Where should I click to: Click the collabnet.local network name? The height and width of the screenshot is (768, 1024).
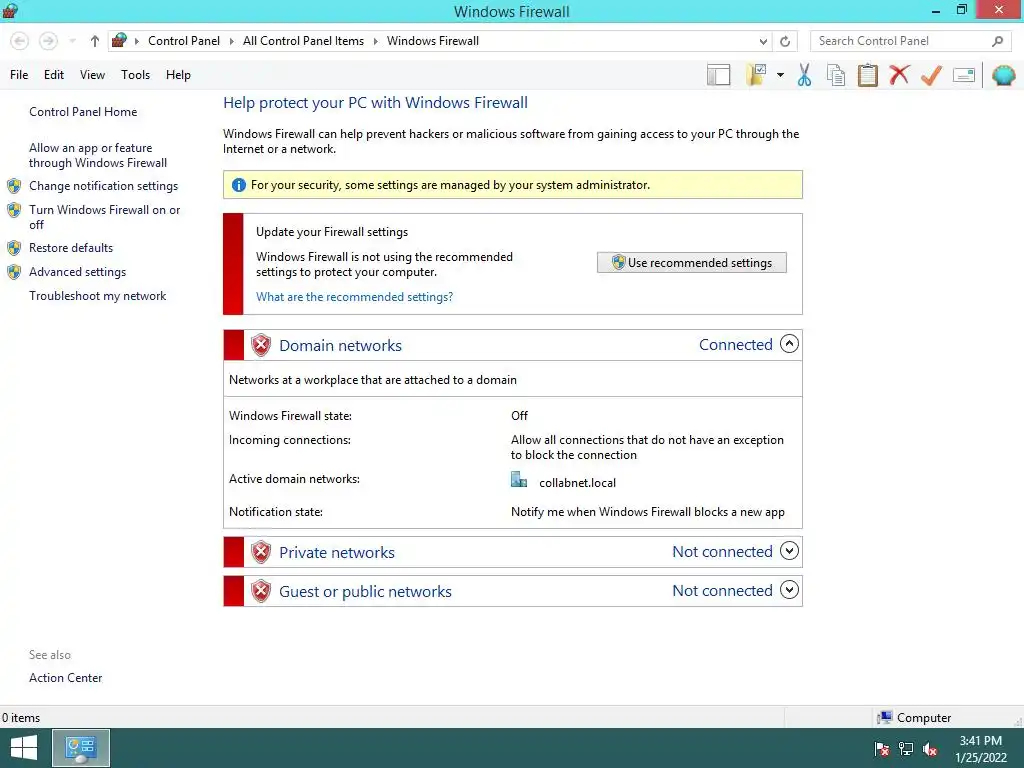[577, 483]
